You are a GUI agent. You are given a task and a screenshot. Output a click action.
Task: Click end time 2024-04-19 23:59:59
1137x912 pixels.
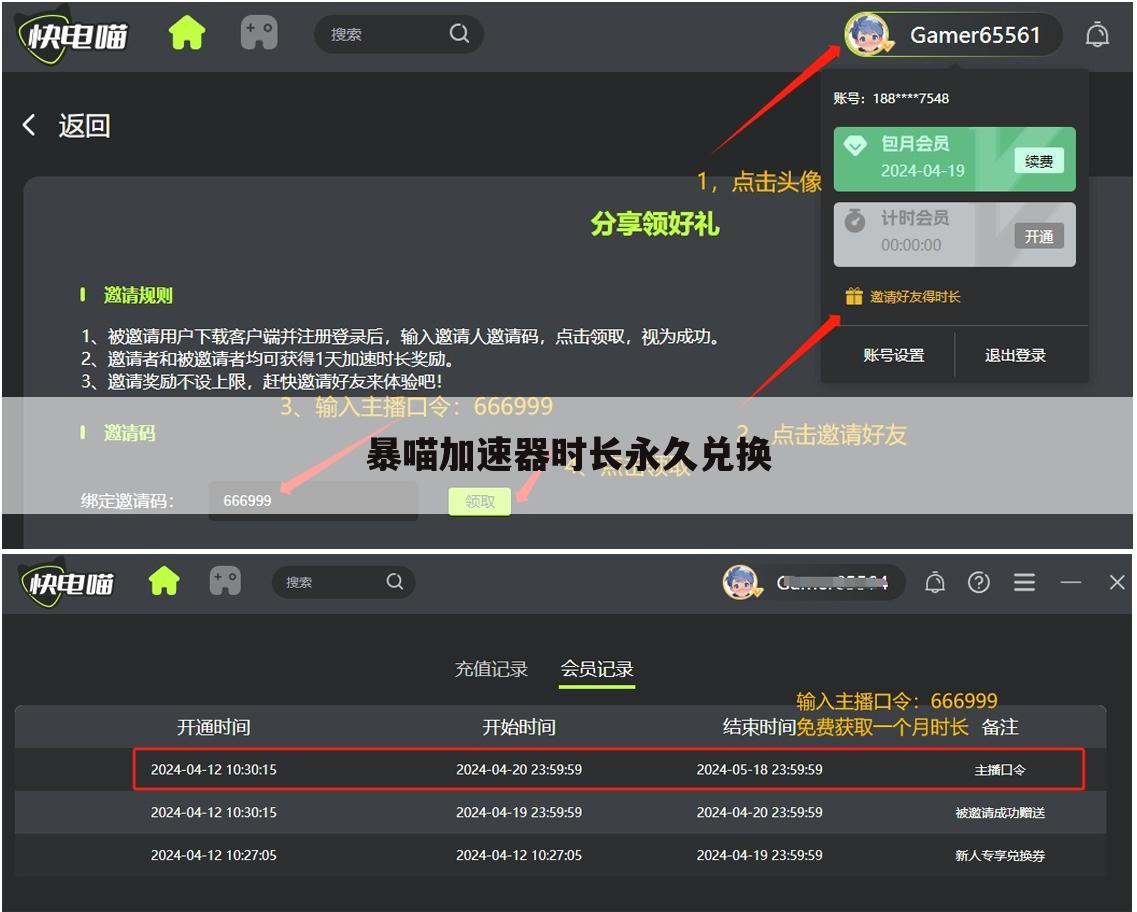click(759, 855)
